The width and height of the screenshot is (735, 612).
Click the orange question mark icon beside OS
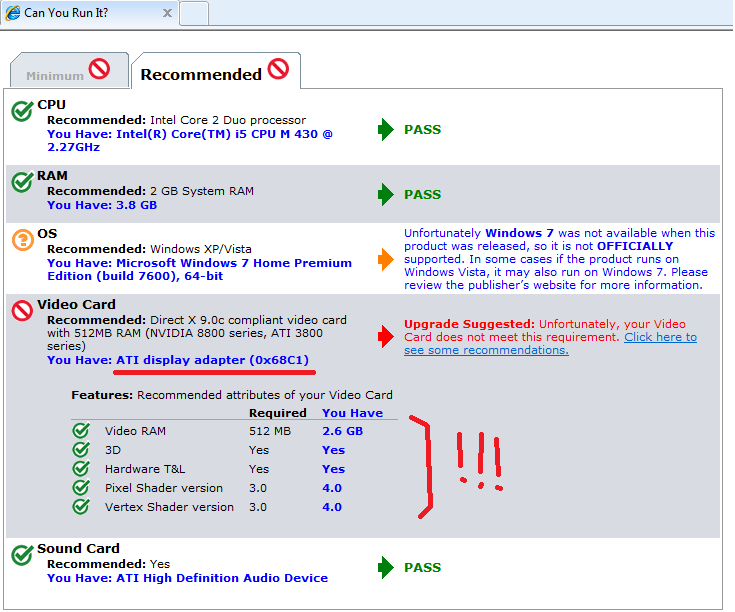22,240
